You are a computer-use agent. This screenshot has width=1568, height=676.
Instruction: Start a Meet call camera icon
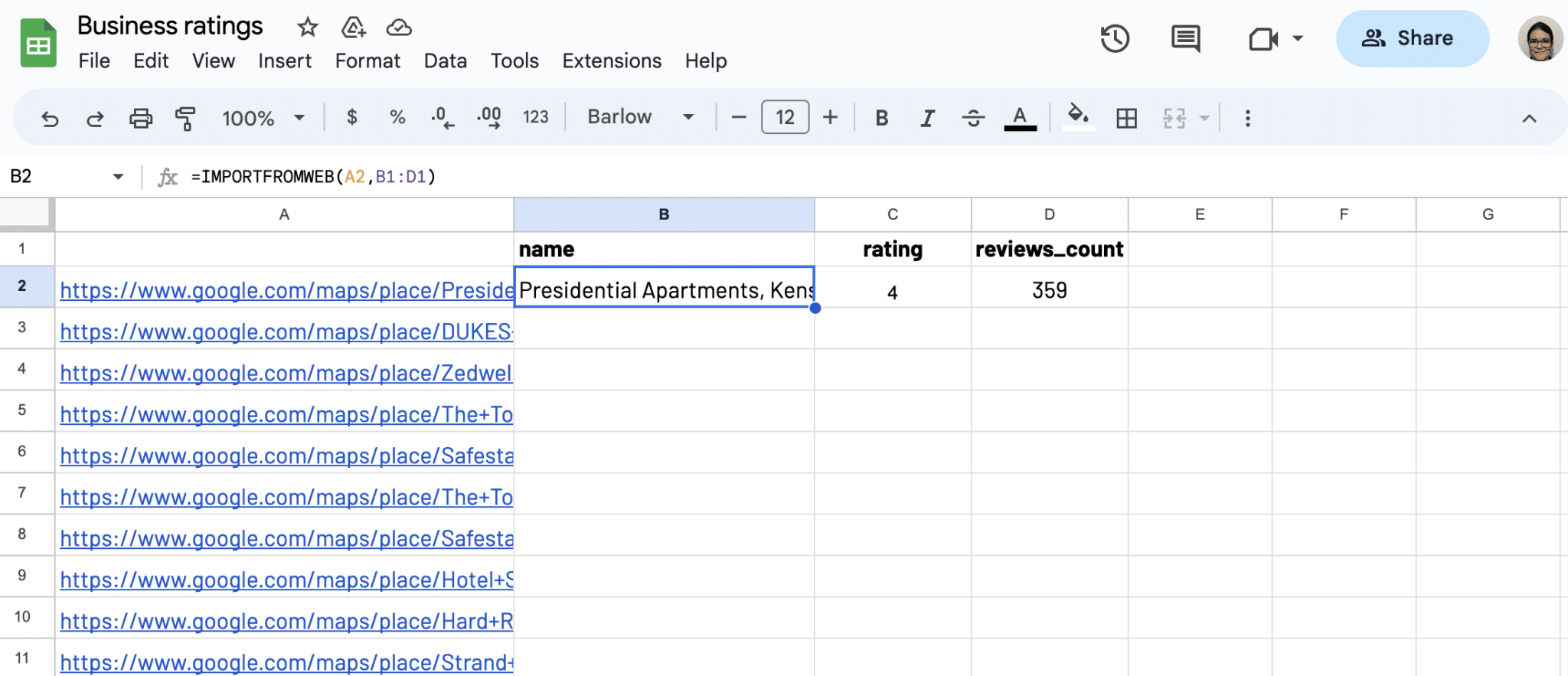click(1263, 38)
